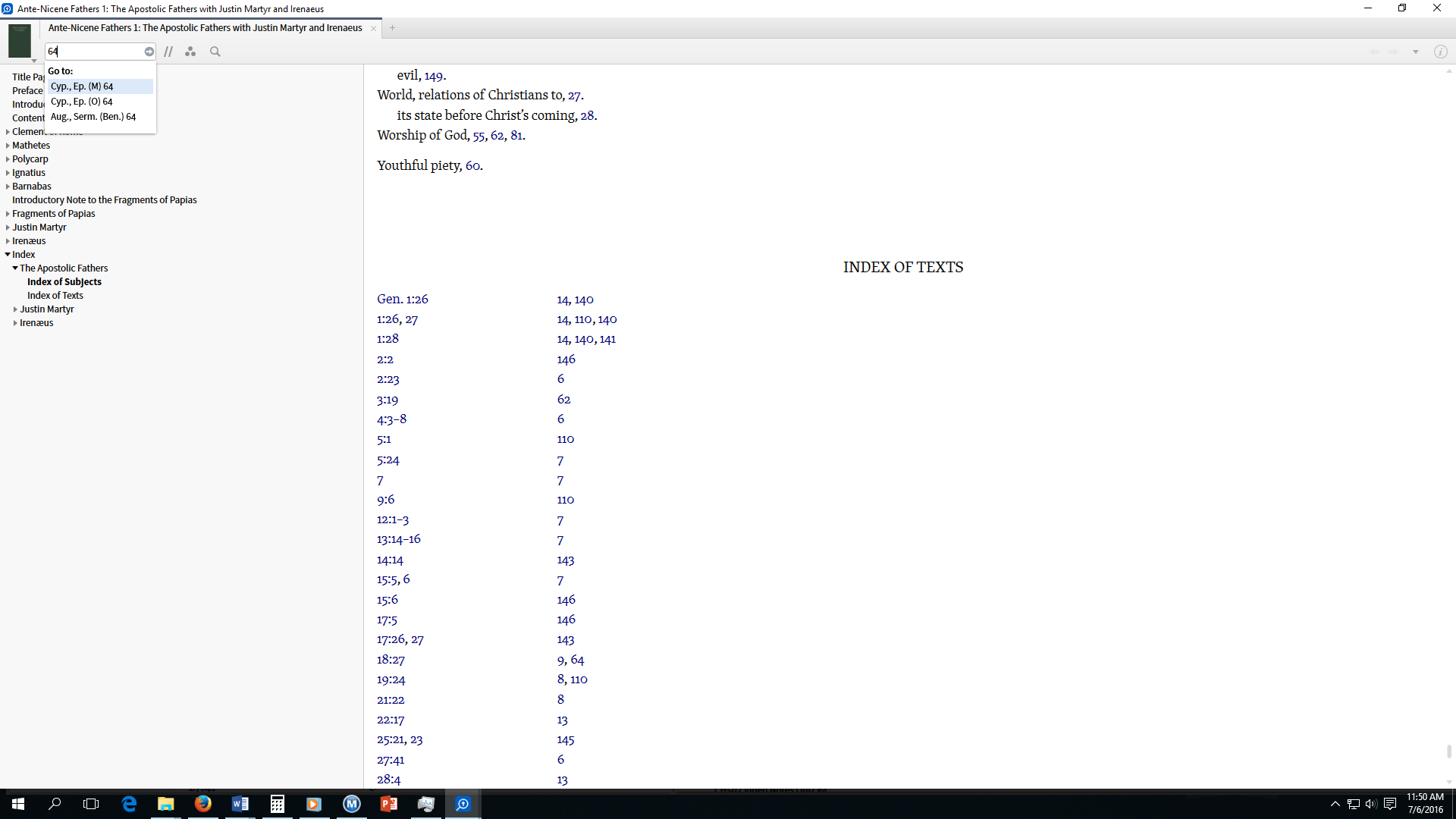Open Index of Texts in contents
This screenshot has width=1456, height=819.
55,296
